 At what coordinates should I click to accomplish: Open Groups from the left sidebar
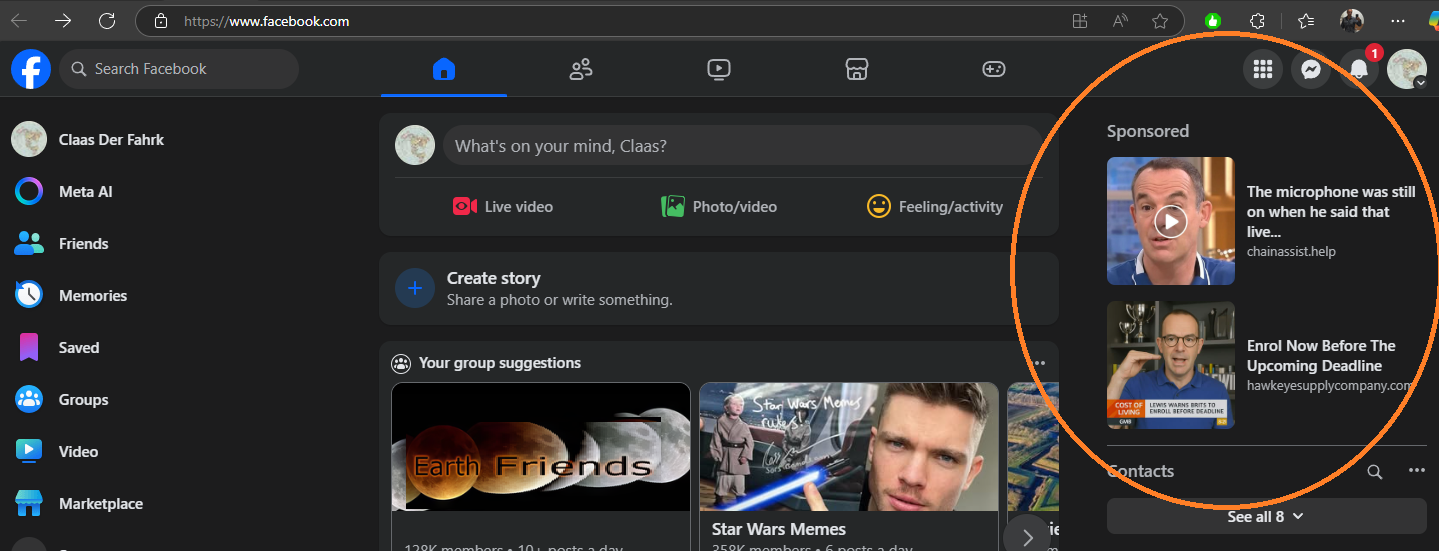pos(64,400)
